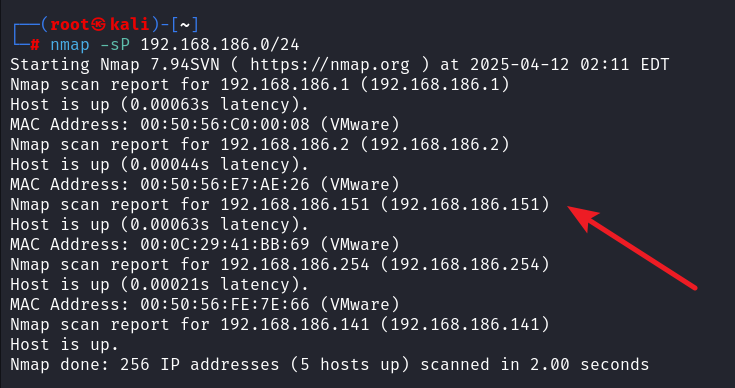Click the scan report line for 192.168.186.2

pos(260,145)
